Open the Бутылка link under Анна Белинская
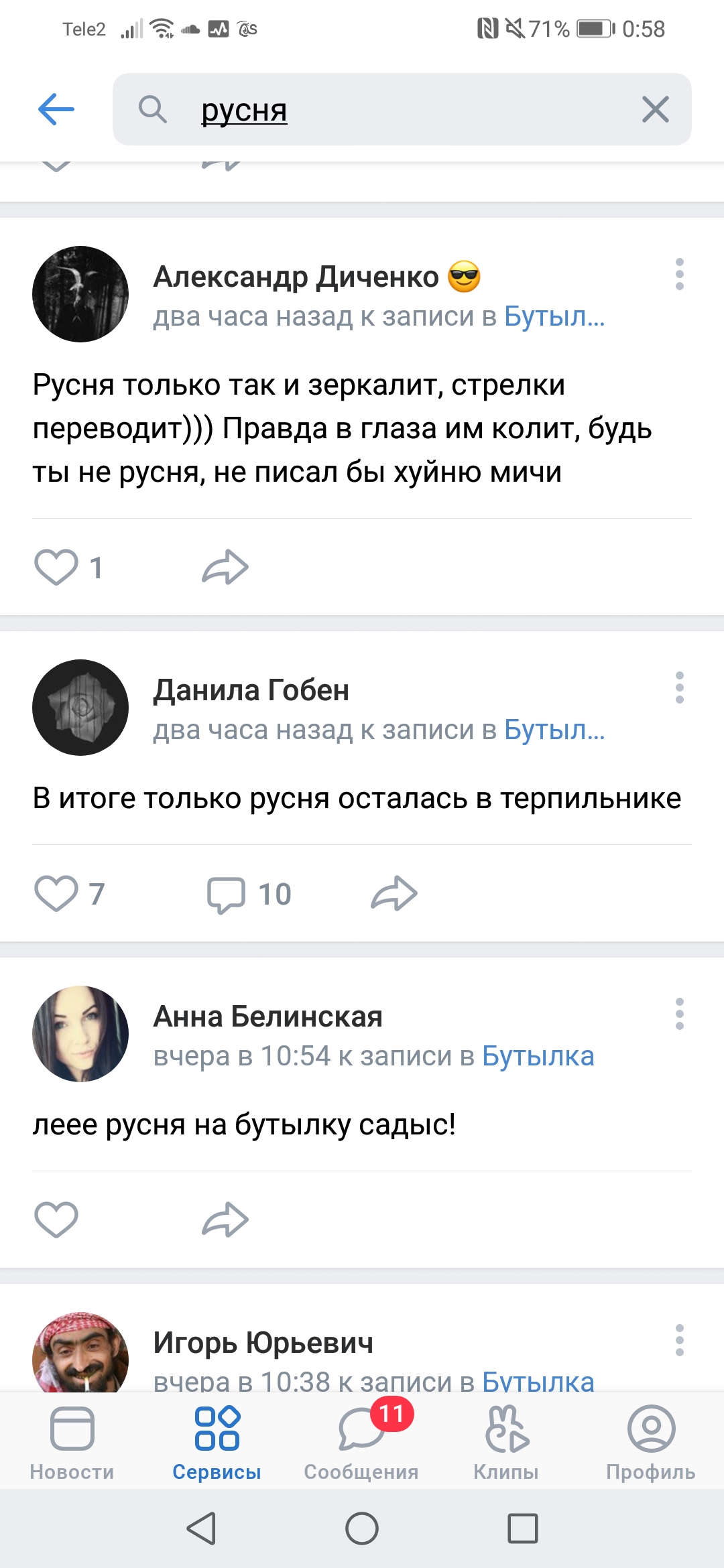The height and width of the screenshot is (1568, 724). 538,1056
